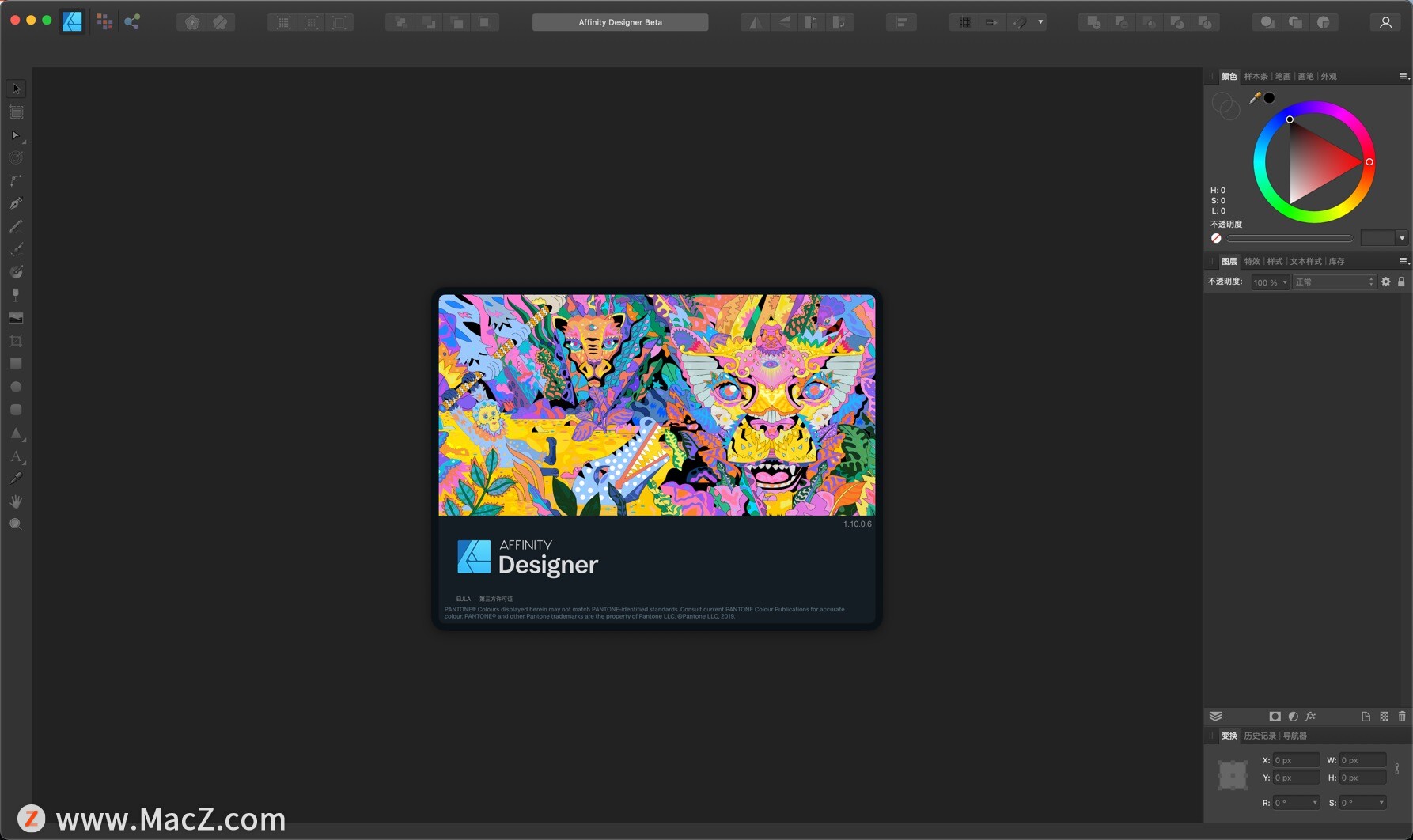
Task: Select the Colour Picker tool in left toolbar
Action: point(16,479)
